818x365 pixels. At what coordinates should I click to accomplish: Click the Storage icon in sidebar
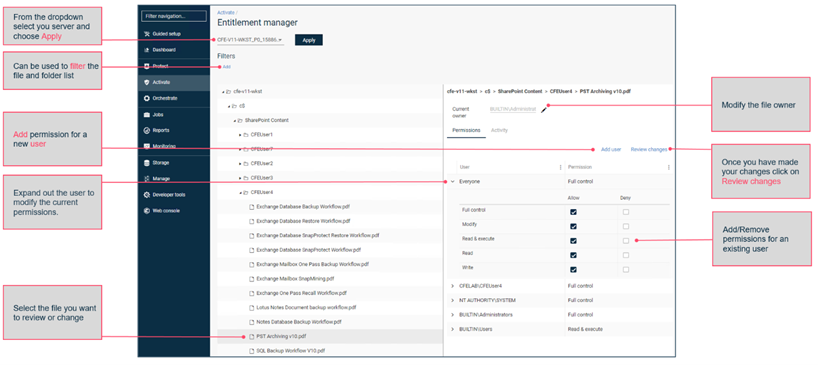[147, 163]
